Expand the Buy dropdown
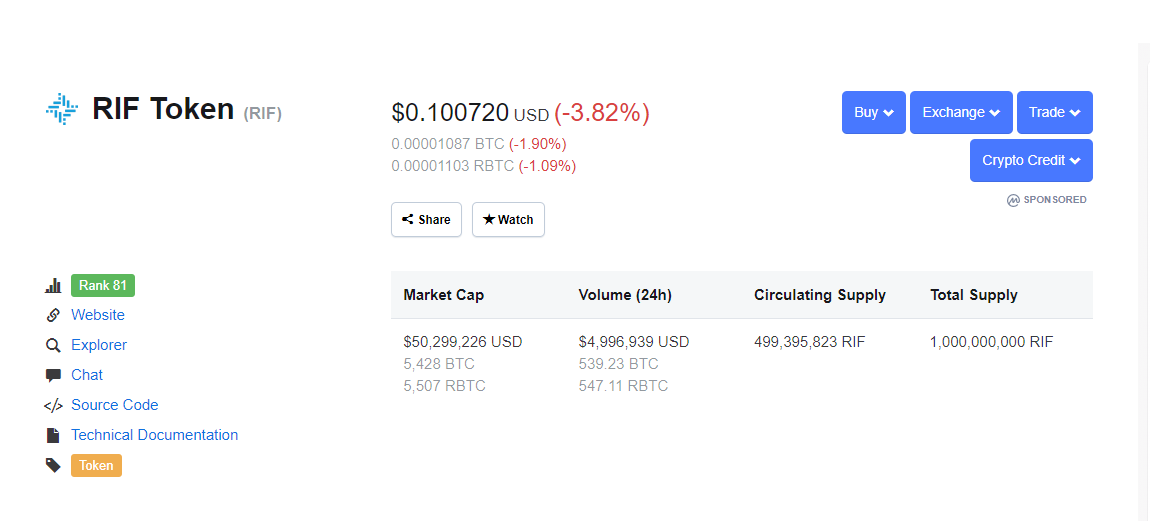This screenshot has height=521, width=1150. (874, 113)
